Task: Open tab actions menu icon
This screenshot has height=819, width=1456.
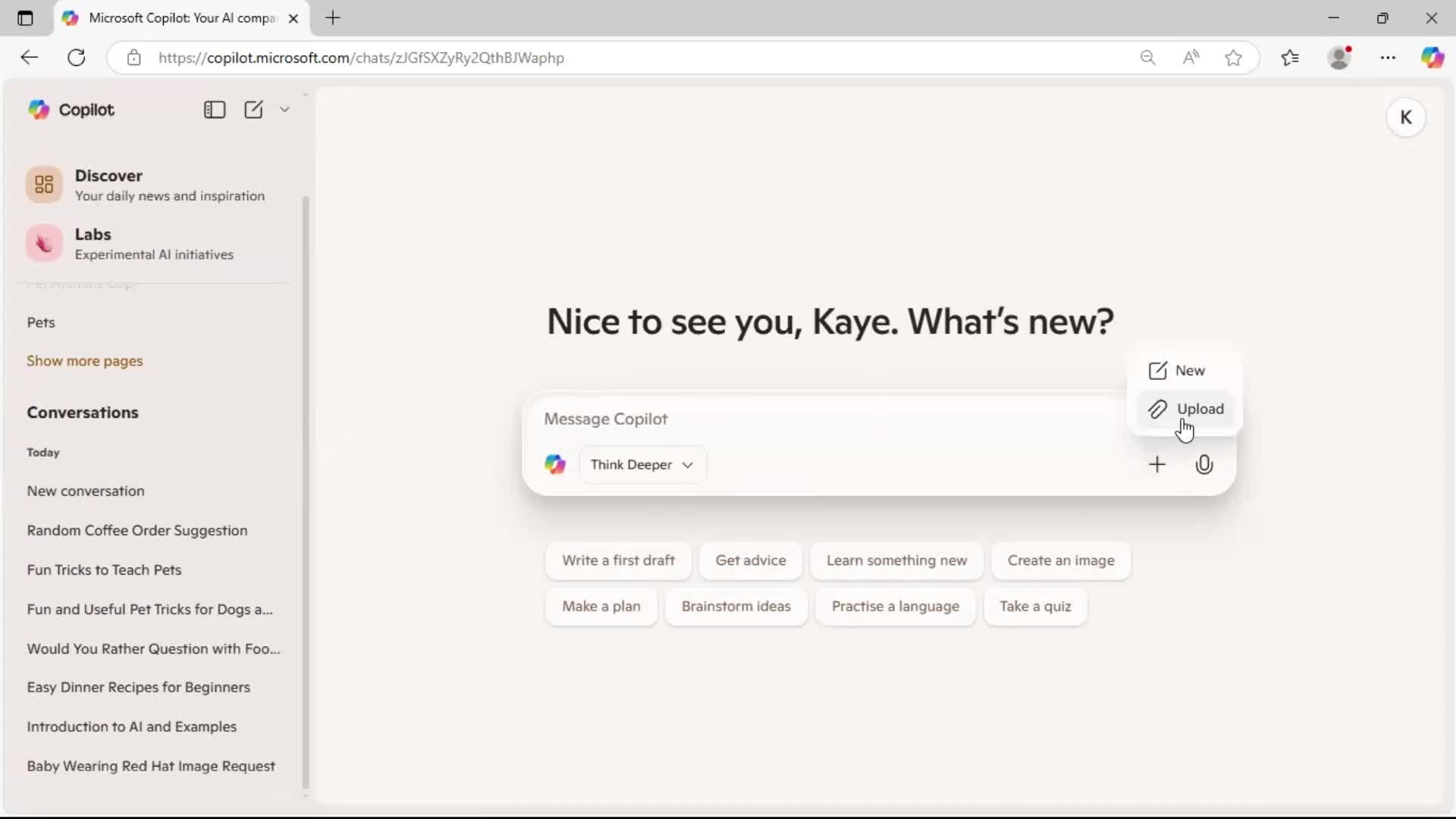Action: 25,18
